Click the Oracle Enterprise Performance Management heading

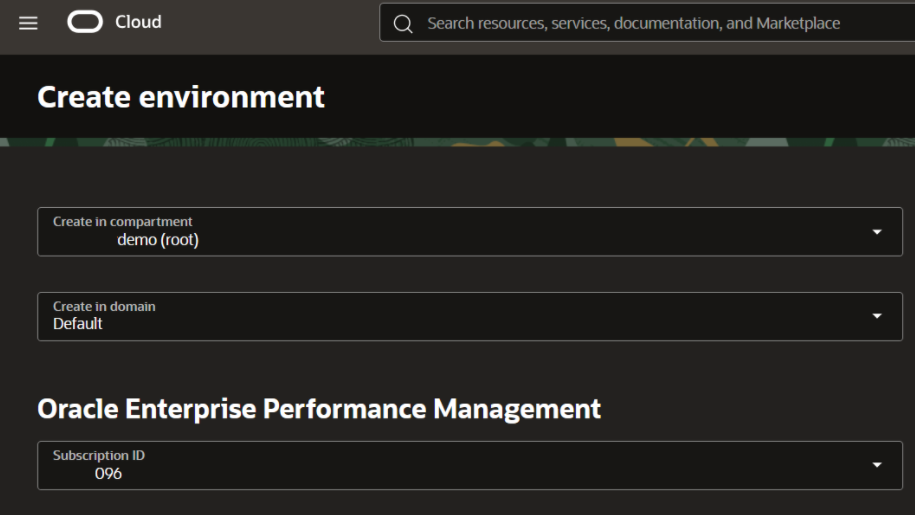319,408
